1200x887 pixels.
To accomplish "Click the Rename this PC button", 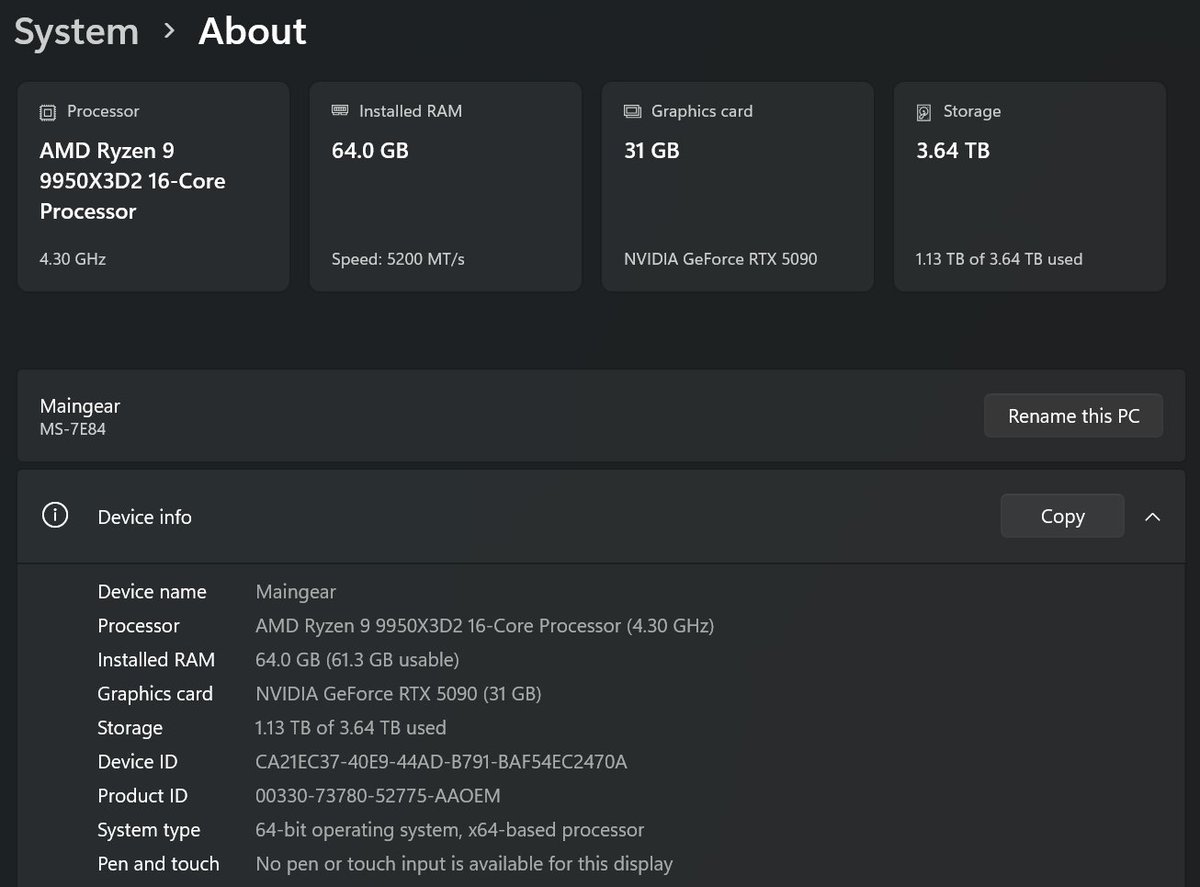I will [1073, 416].
